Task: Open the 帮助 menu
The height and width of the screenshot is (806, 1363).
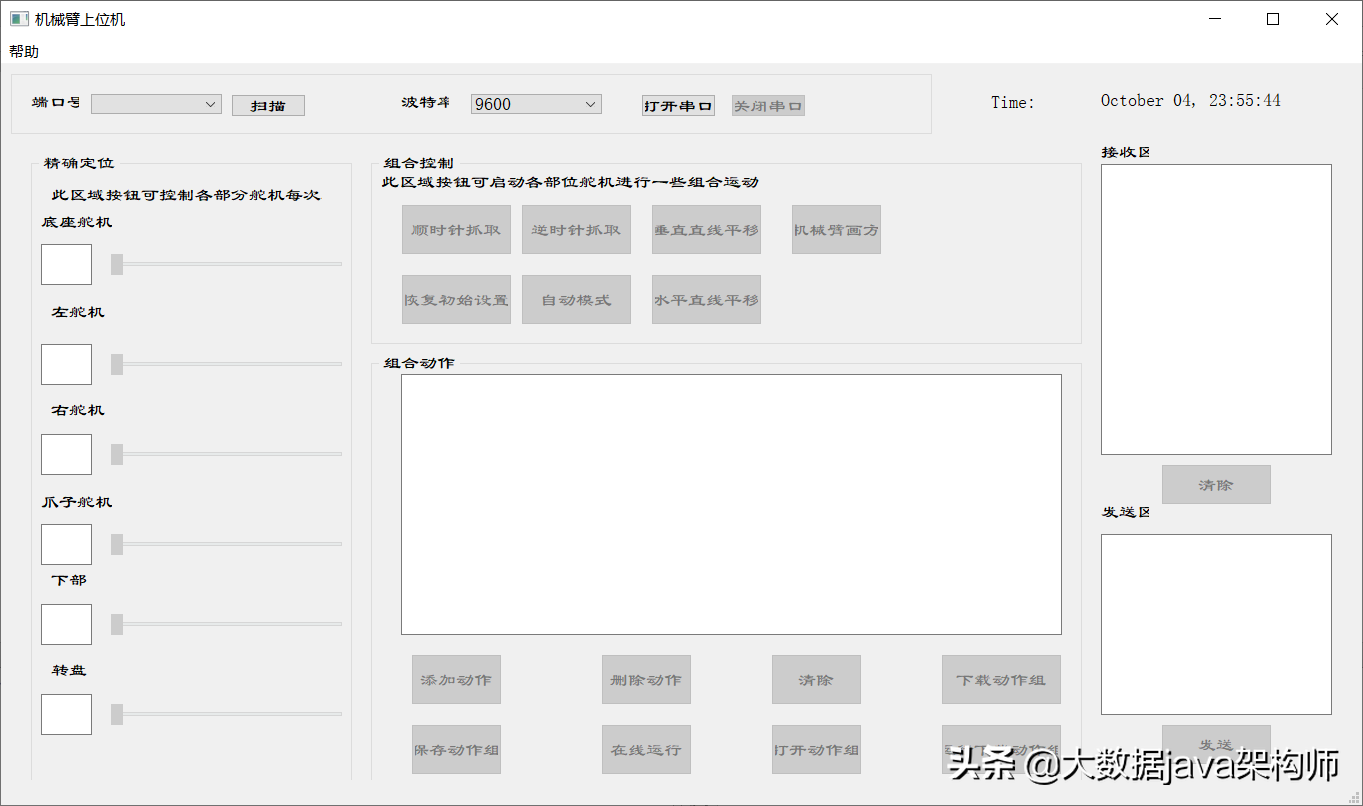Action: [22, 50]
